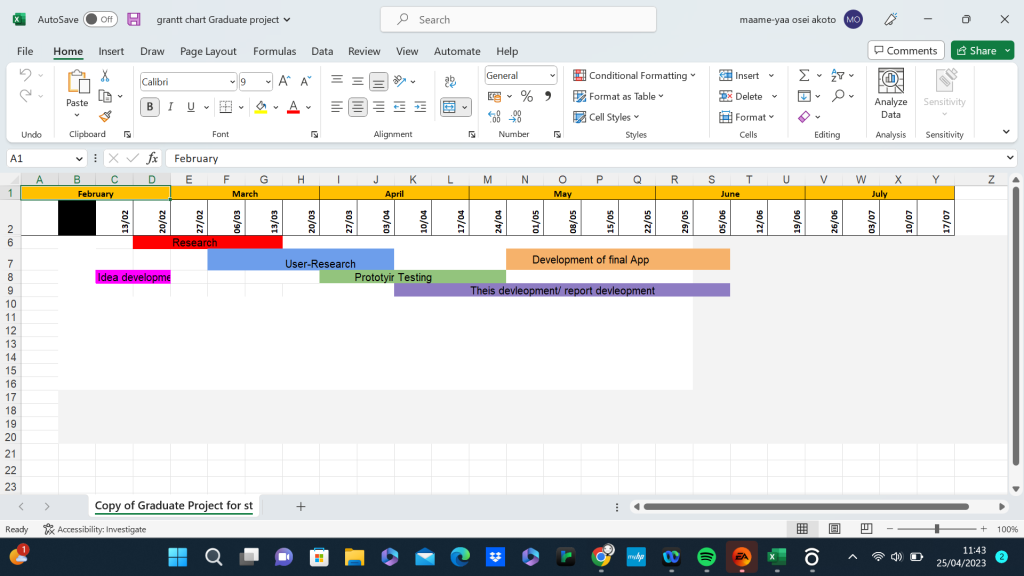Click the Save icon in title bar

point(134,20)
